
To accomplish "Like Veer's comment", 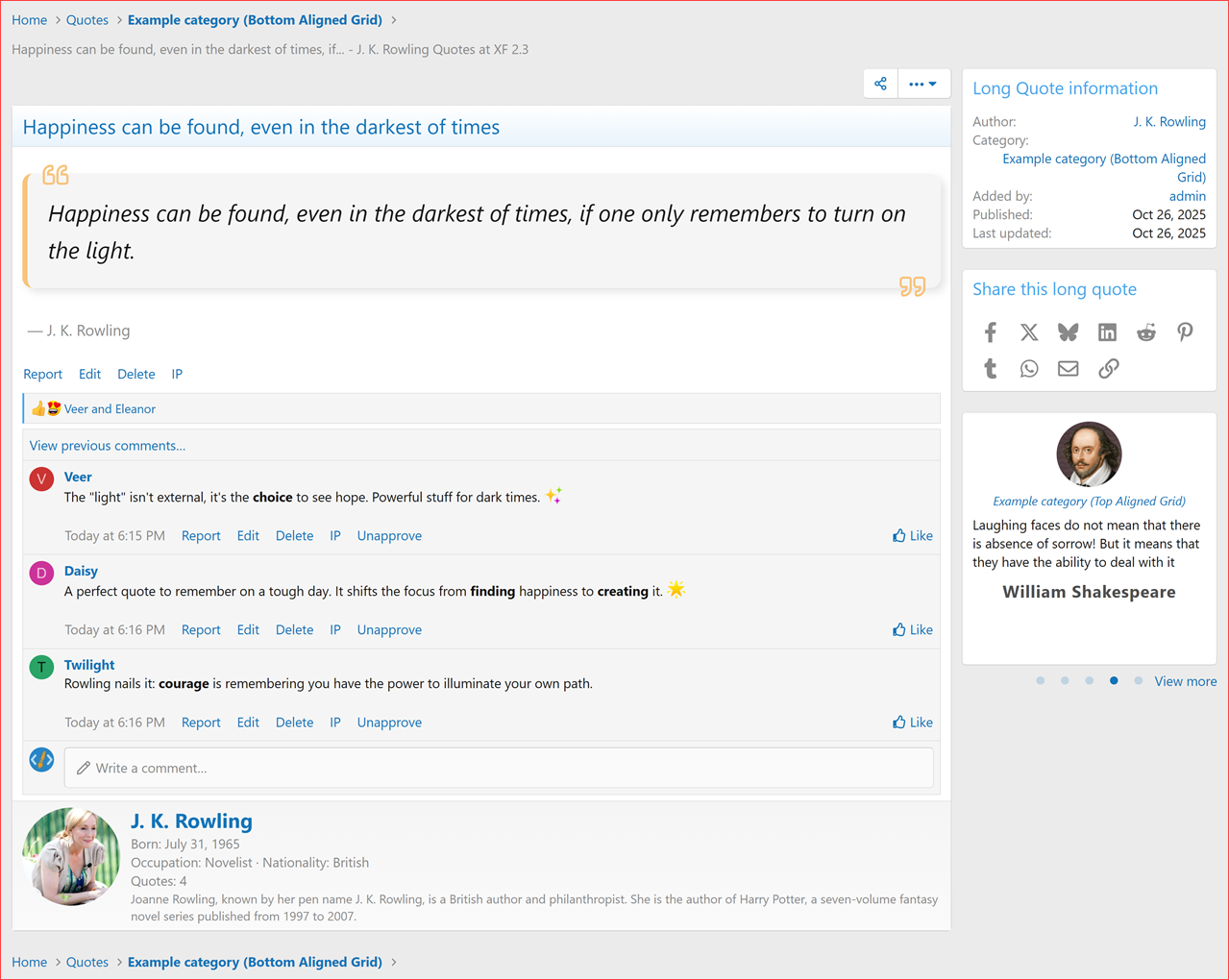I will [911, 535].
